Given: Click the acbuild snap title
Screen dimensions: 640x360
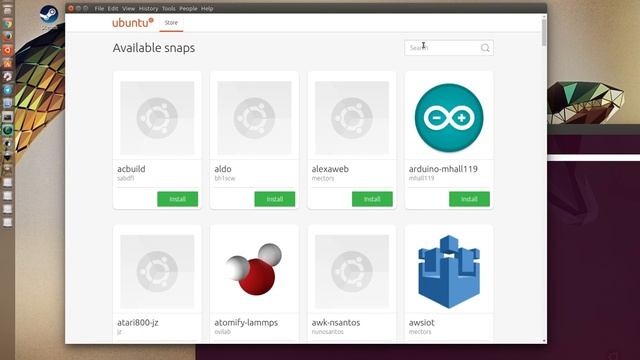Looking at the screenshot, I should point(131,169).
